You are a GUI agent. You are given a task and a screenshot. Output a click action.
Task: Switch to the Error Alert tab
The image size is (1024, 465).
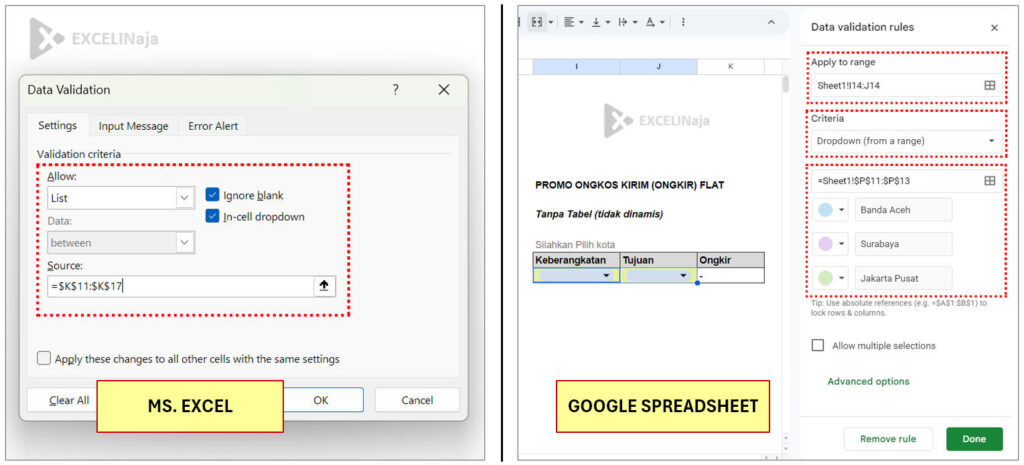click(x=210, y=126)
